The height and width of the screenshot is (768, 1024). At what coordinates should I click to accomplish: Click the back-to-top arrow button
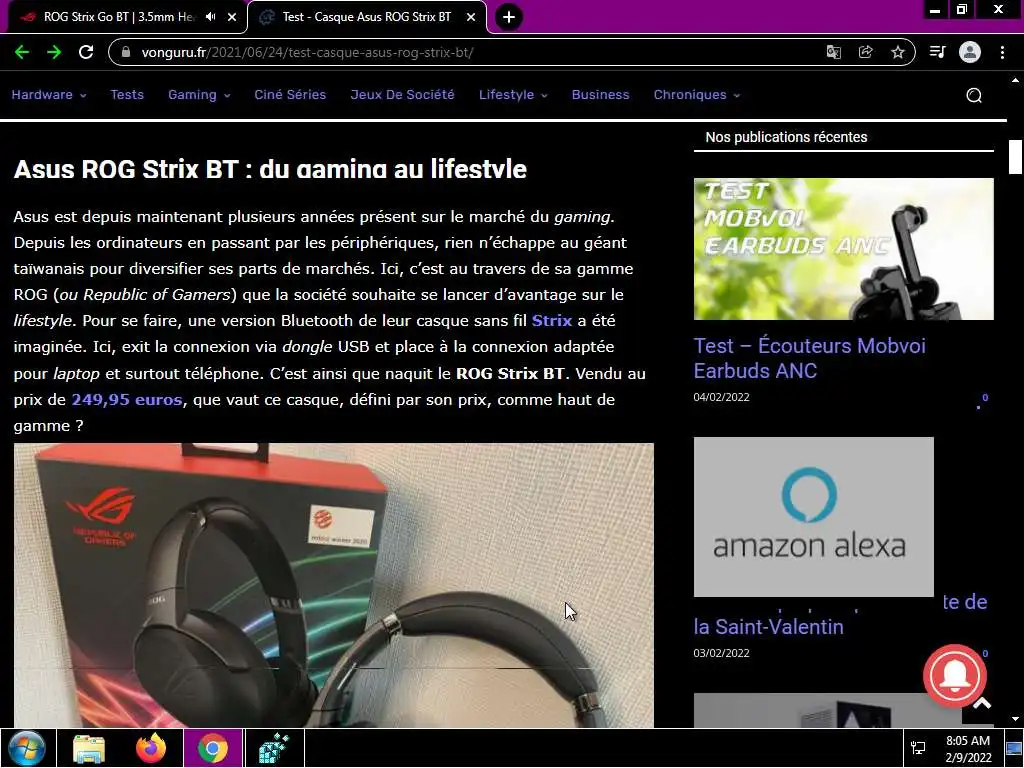pos(982,704)
